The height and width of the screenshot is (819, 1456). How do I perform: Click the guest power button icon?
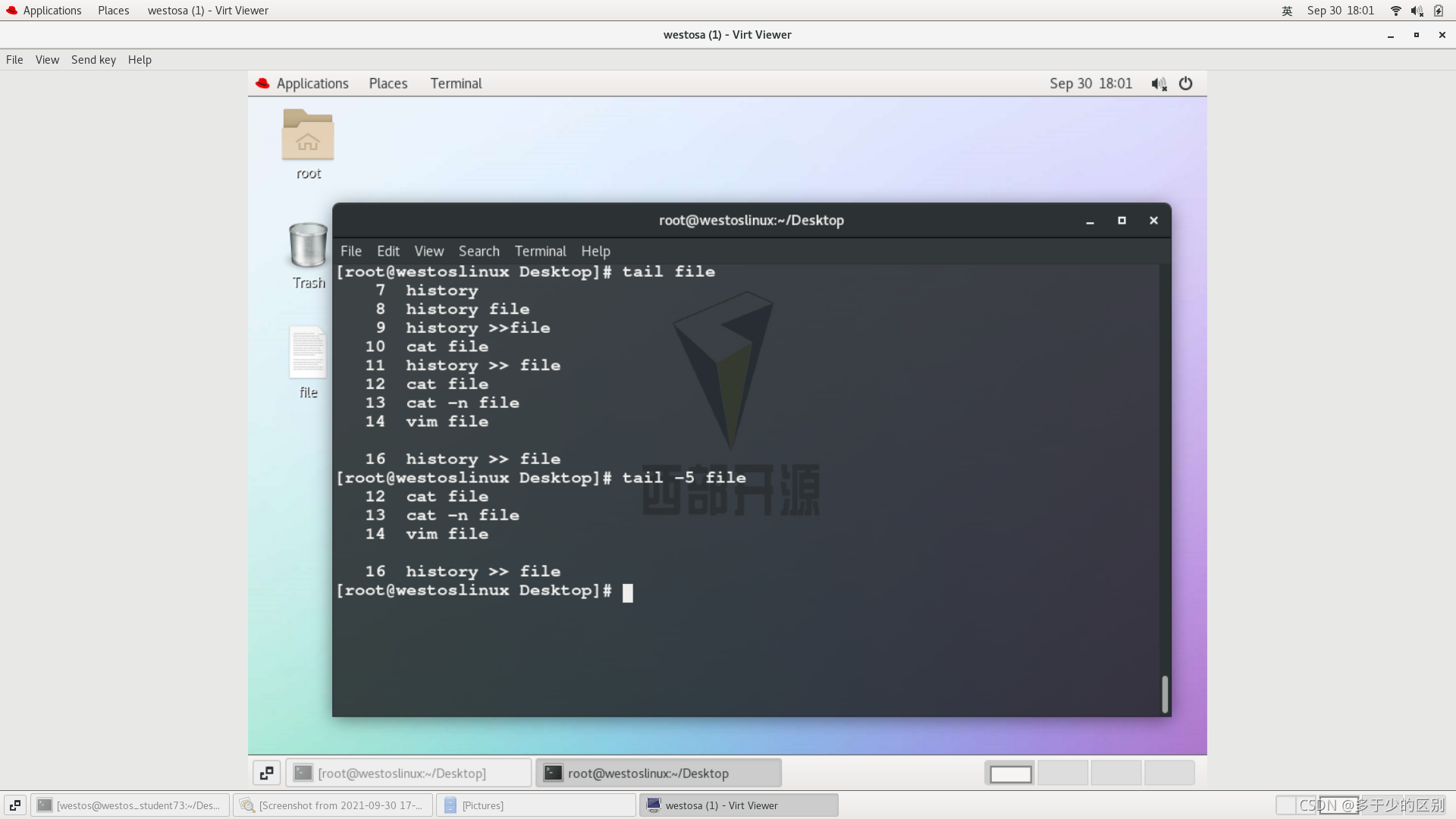(1186, 83)
